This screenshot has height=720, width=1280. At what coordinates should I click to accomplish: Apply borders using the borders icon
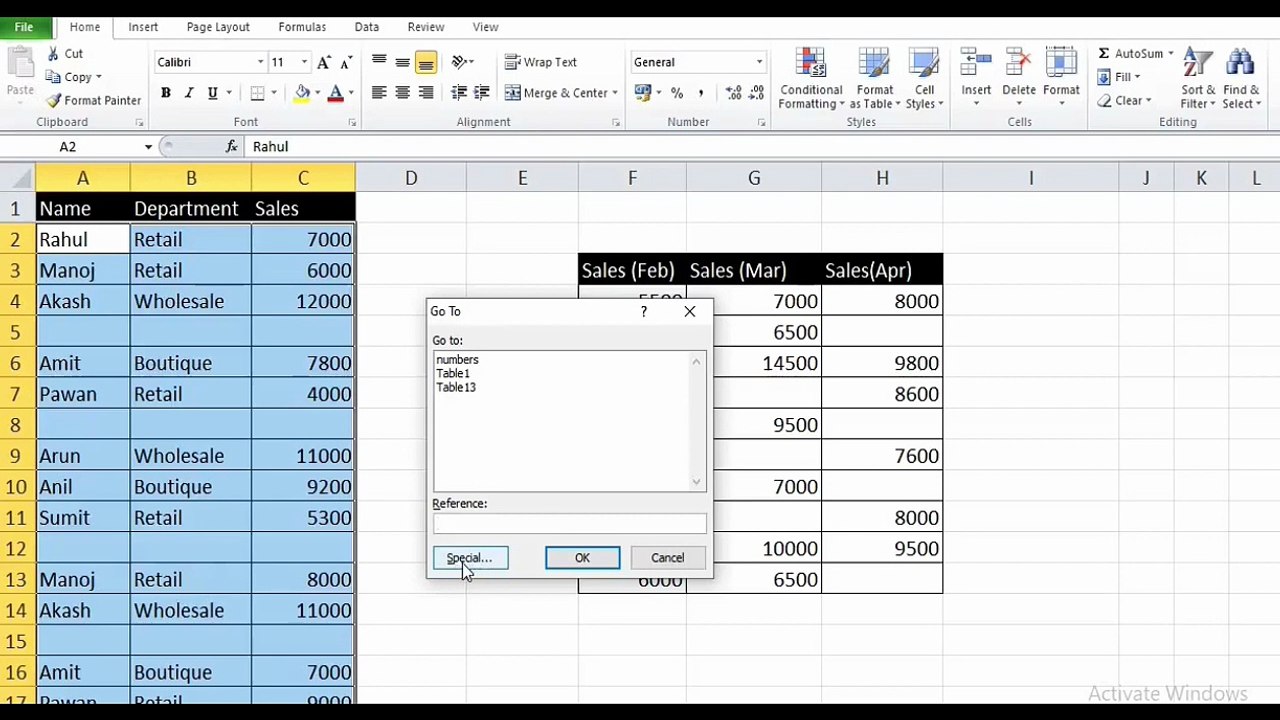(258, 93)
